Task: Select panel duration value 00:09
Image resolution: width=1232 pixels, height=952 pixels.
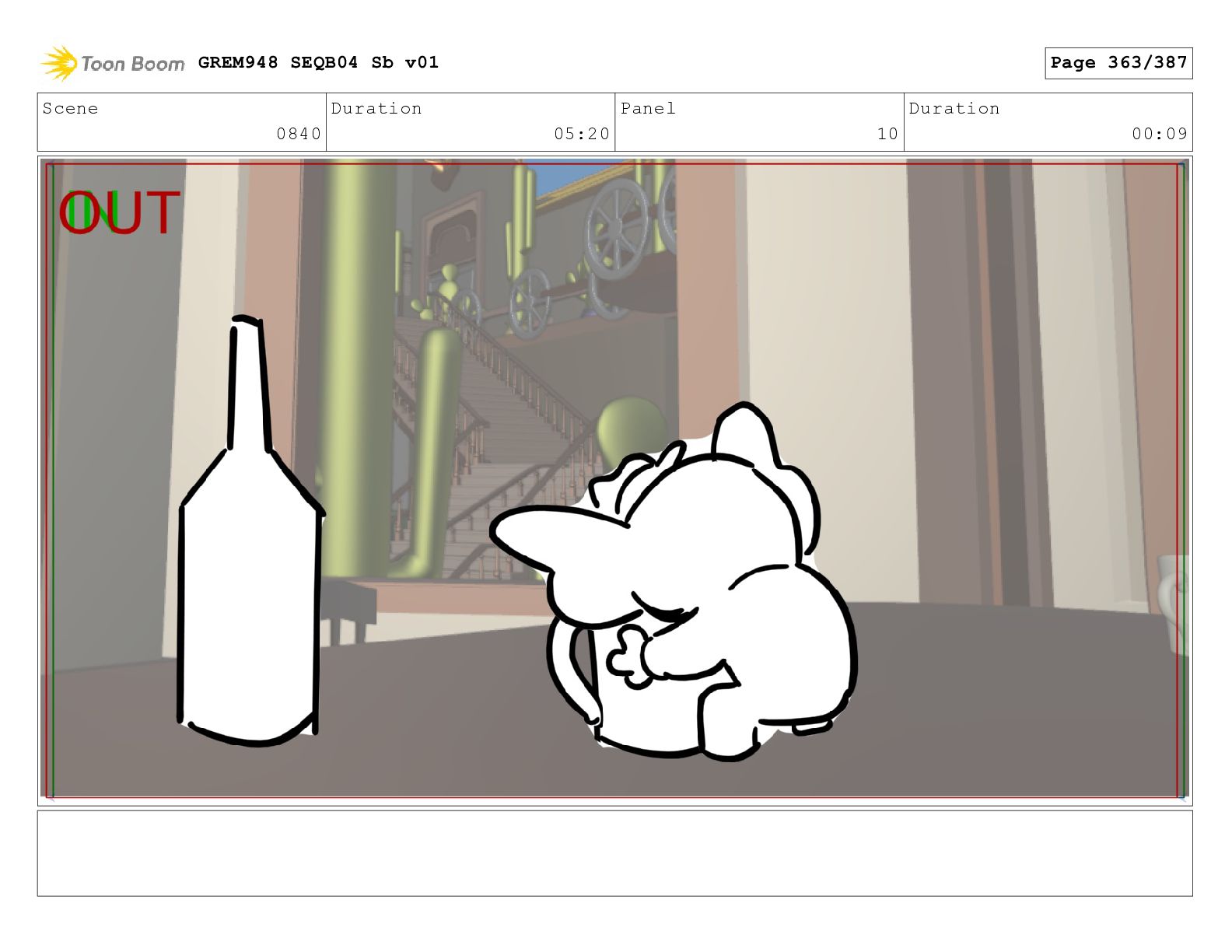Action: pyautogui.click(x=1160, y=134)
